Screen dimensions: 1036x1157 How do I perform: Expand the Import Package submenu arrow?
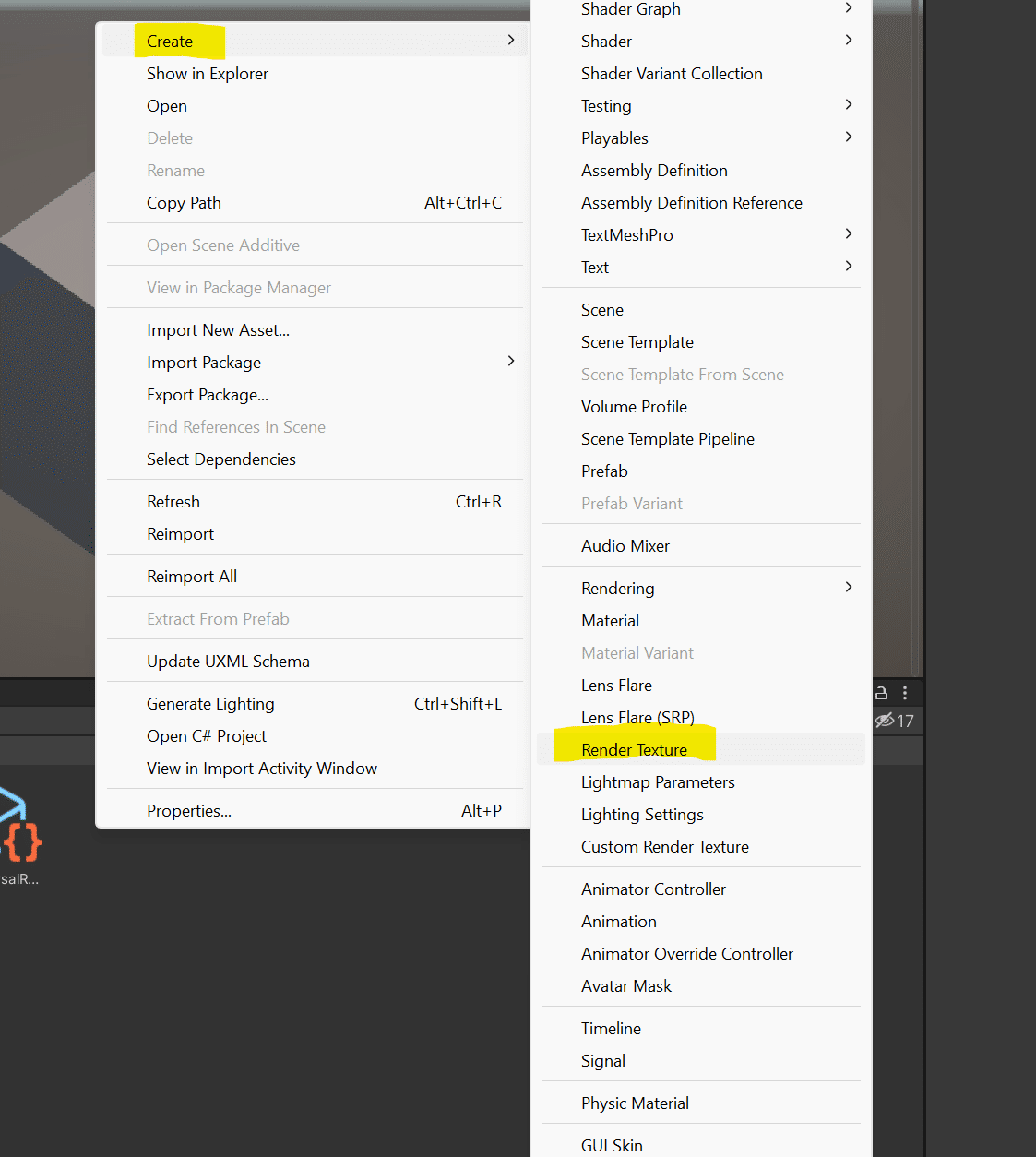(x=511, y=361)
